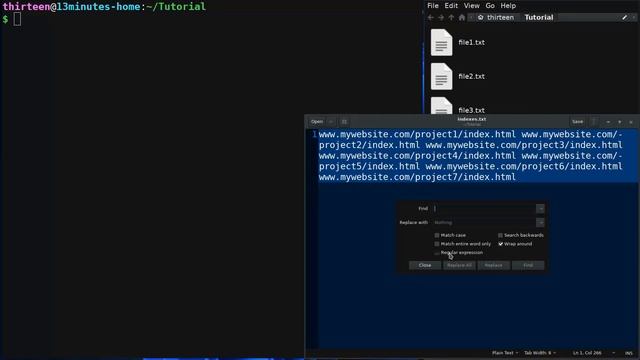Open Ln, Col position dropdown arrow
This screenshot has width=640, height=360.
click(613, 353)
